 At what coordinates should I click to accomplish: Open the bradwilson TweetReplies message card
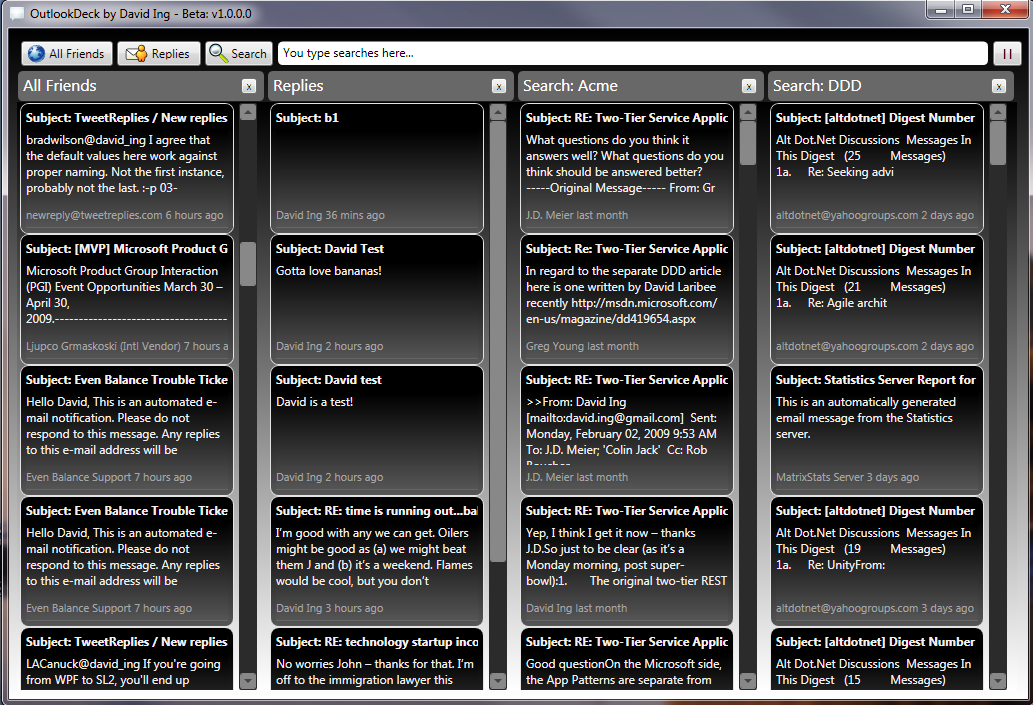pos(126,168)
